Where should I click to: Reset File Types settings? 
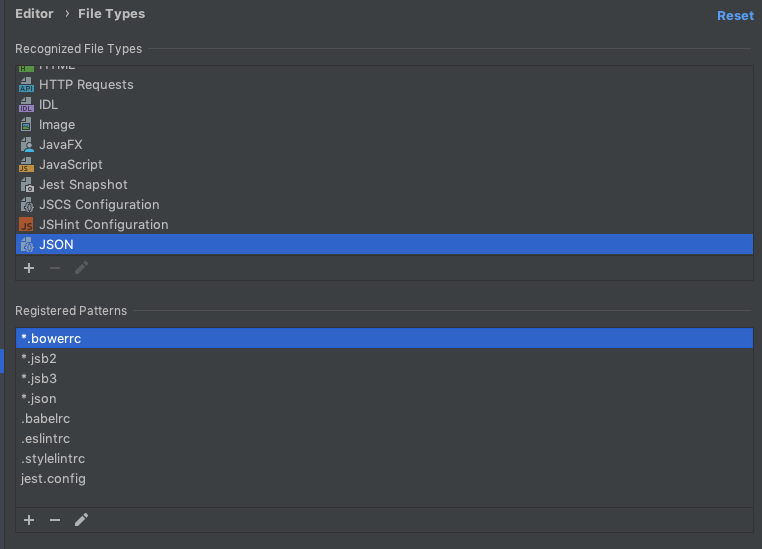point(735,16)
